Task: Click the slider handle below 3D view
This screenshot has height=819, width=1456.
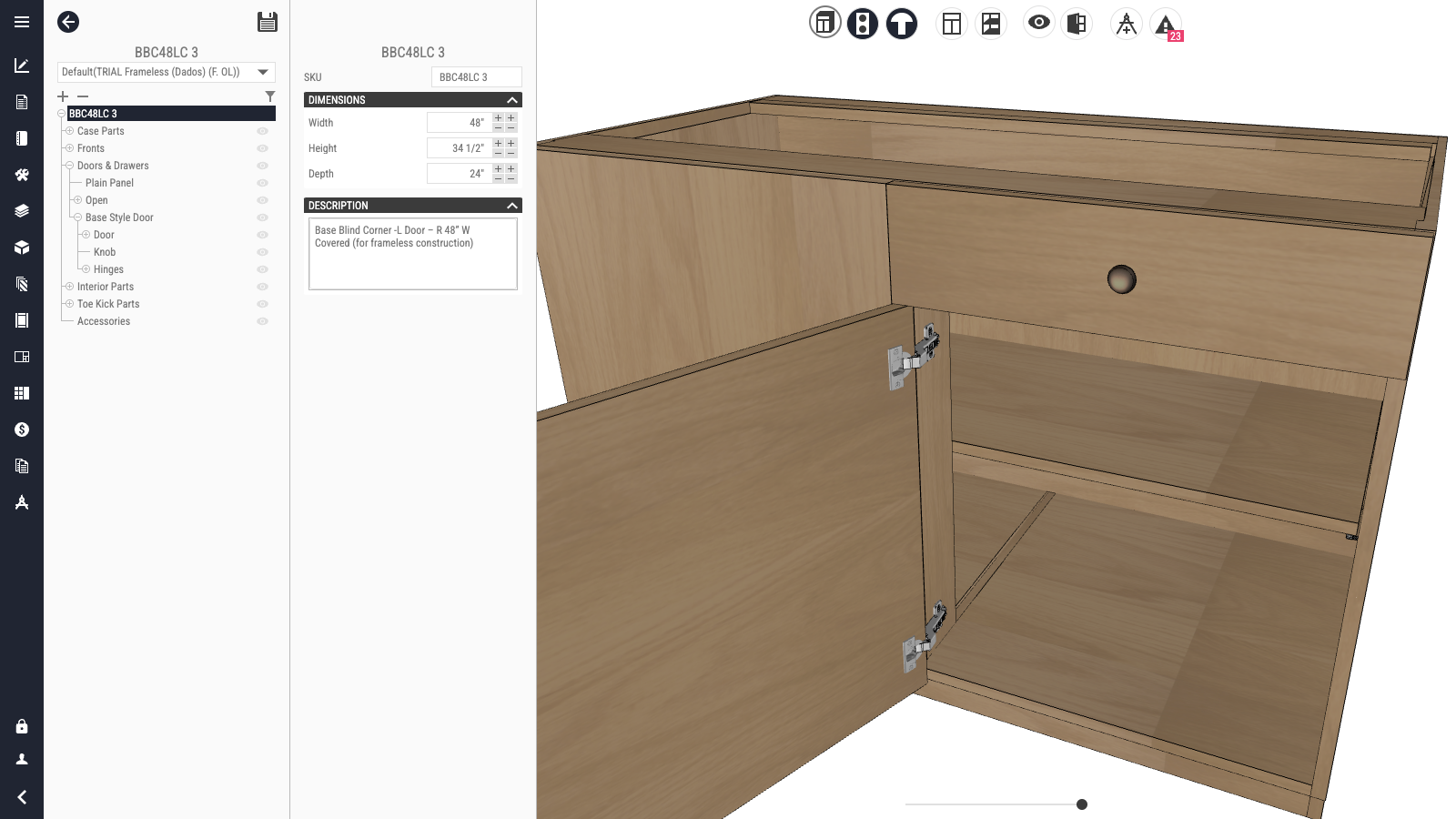Action: [1082, 804]
